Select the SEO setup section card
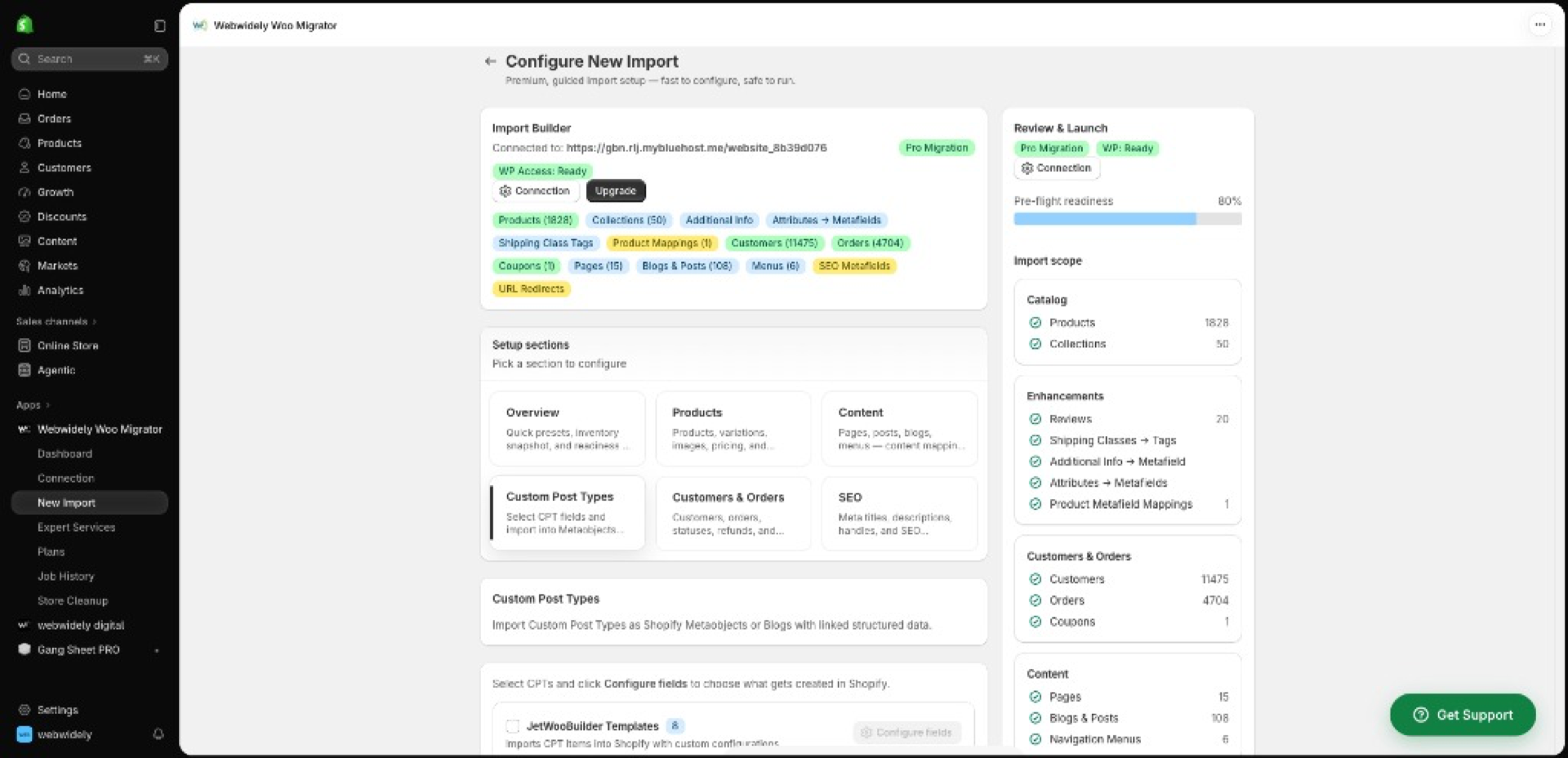The height and width of the screenshot is (758, 1568). click(x=899, y=513)
